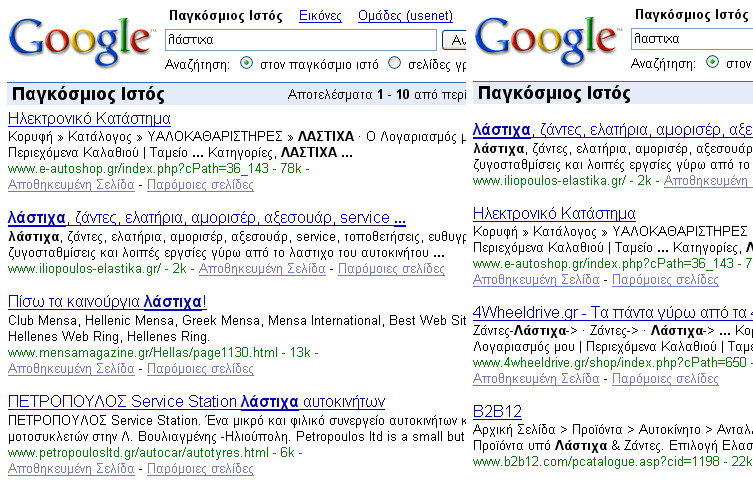The height and width of the screenshot is (483, 753).
Task: Open 'ΠΕΤΡΟΠΟΥΛΟΣ Service Station' result link
Action: [x=196, y=402]
